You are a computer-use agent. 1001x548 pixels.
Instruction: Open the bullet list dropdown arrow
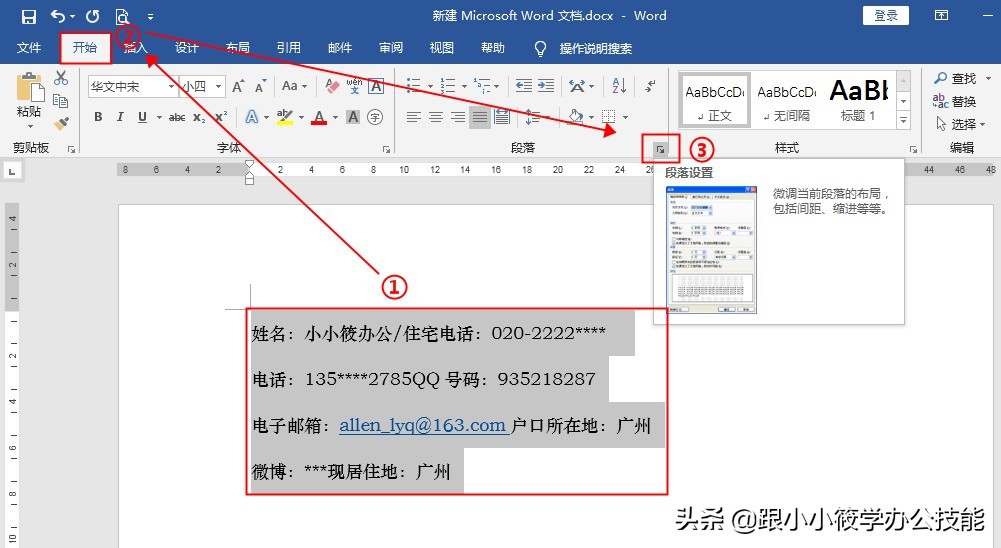click(x=430, y=86)
